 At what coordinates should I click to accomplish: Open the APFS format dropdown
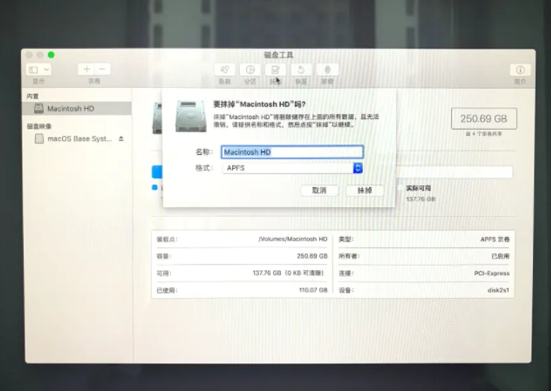(292, 168)
